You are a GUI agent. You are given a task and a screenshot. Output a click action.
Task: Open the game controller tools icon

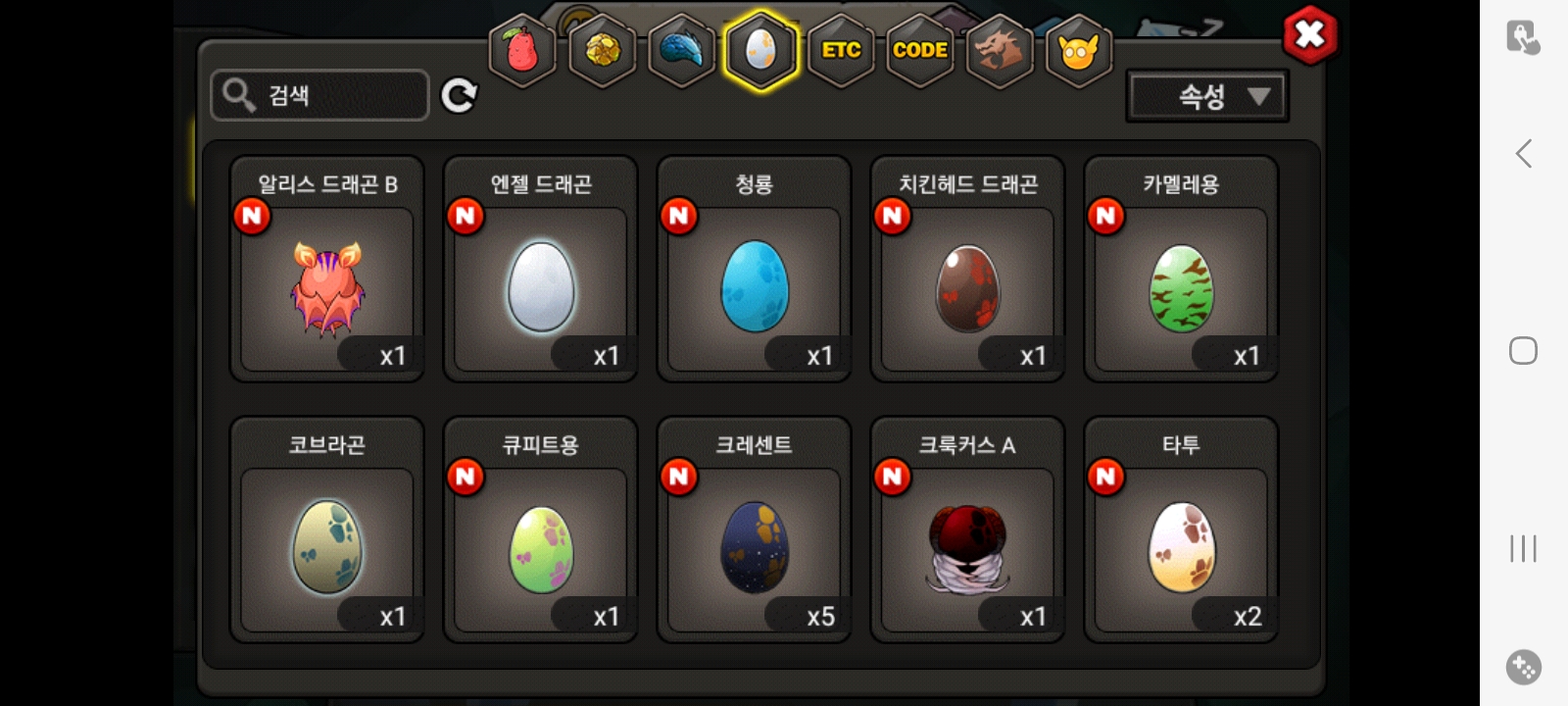click(x=1524, y=667)
